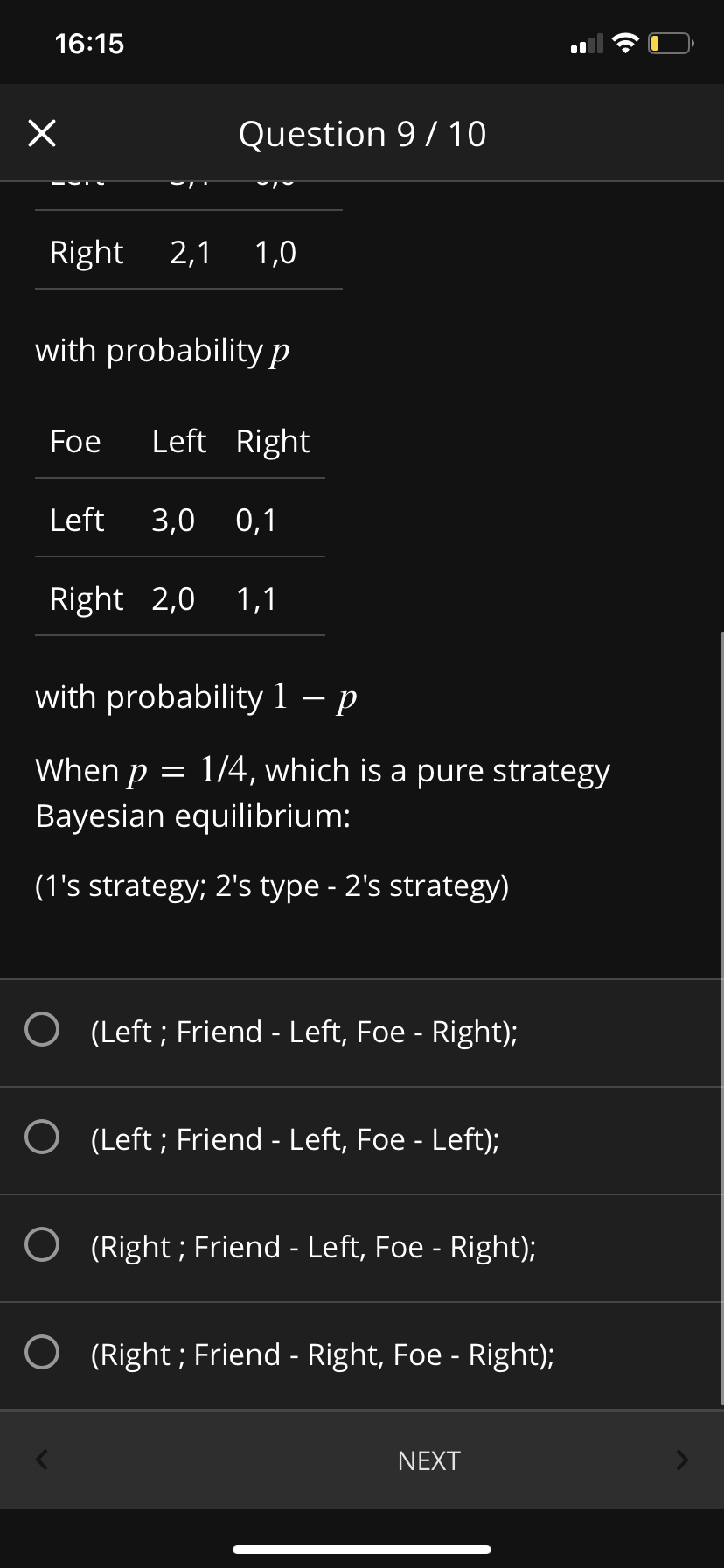Tap the left-facing chevron on the navigation bar
This screenshot has width=724, height=1568.
click(x=42, y=1459)
